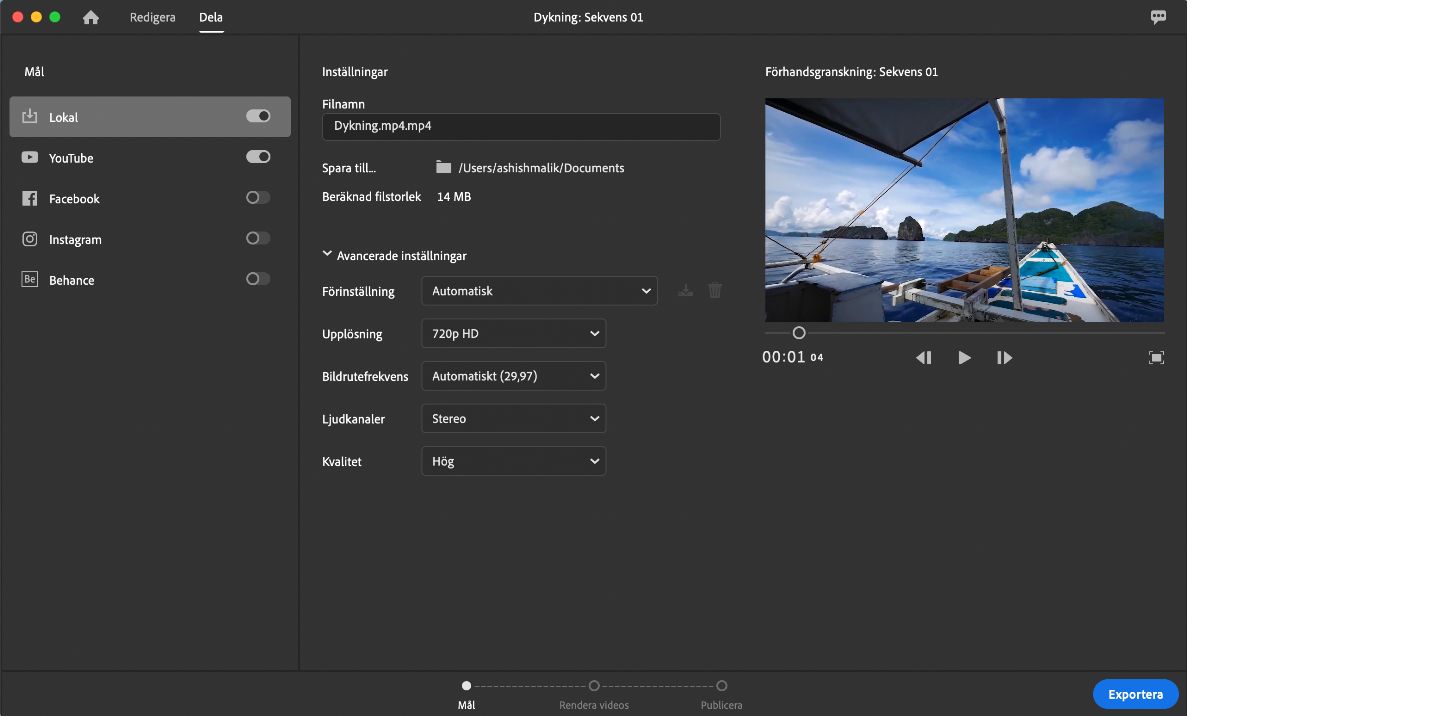The width and height of the screenshot is (1452, 716).
Task: Enter fullscreen preview mode
Action: point(1156,358)
